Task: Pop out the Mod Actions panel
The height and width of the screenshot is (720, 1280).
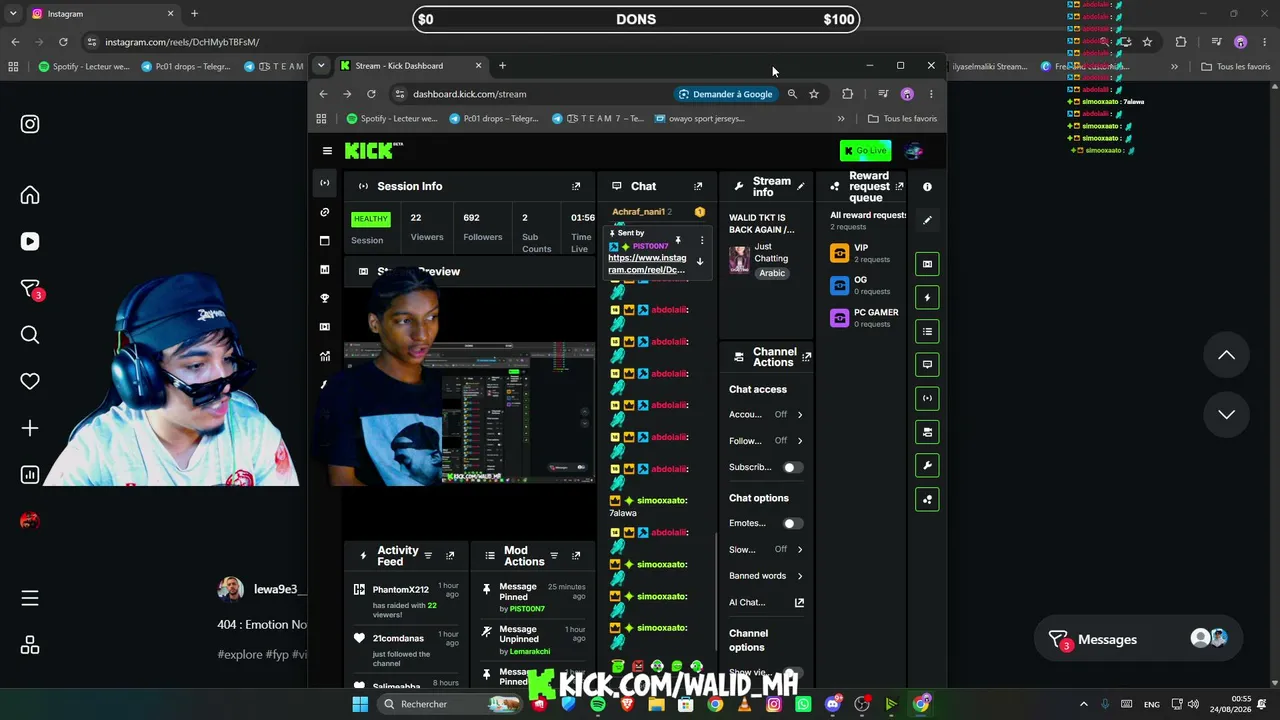Action: [576, 556]
